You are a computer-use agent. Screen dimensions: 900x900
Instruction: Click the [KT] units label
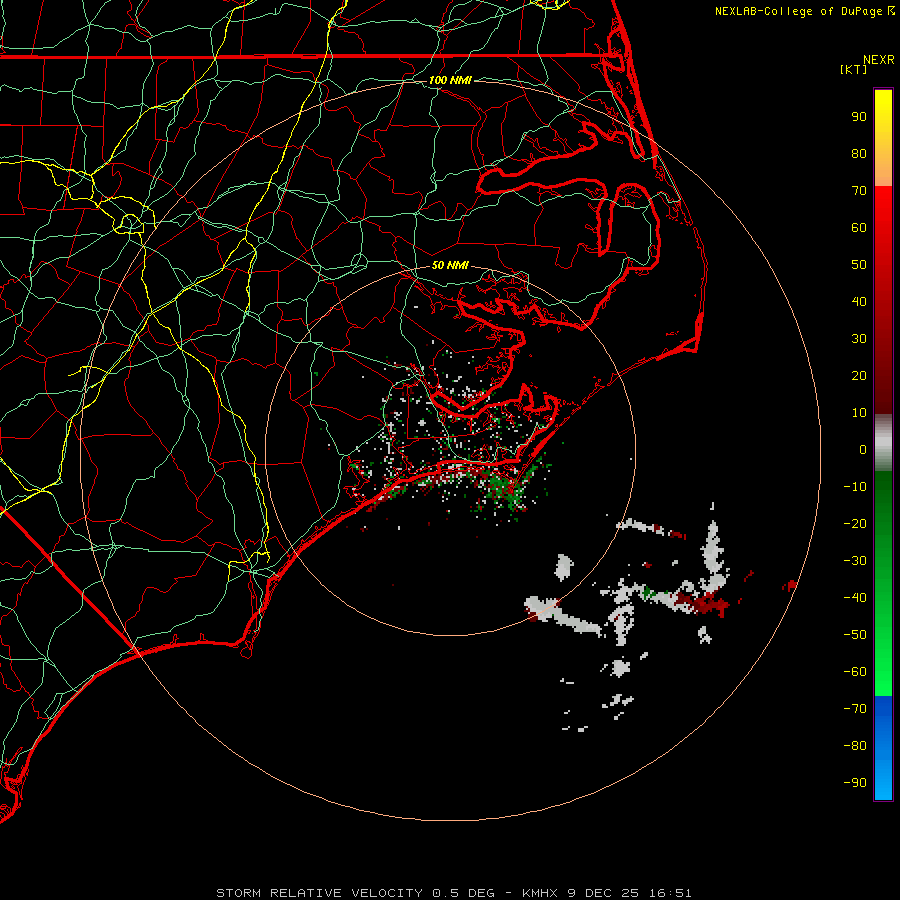tap(853, 69)
